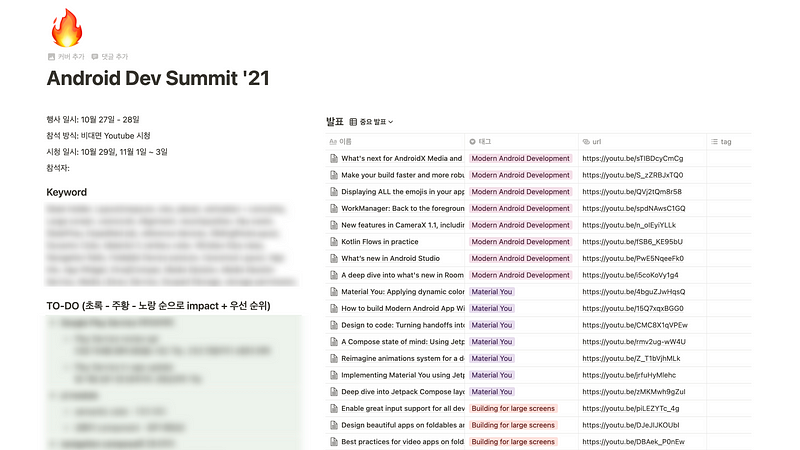Open the 중요 발표 view dropdown
800x450 pixels.
pyautogui.click(x=371, y=122)
